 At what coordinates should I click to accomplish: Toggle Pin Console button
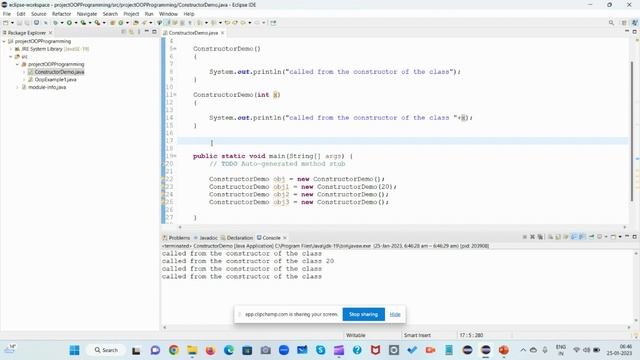591,237
